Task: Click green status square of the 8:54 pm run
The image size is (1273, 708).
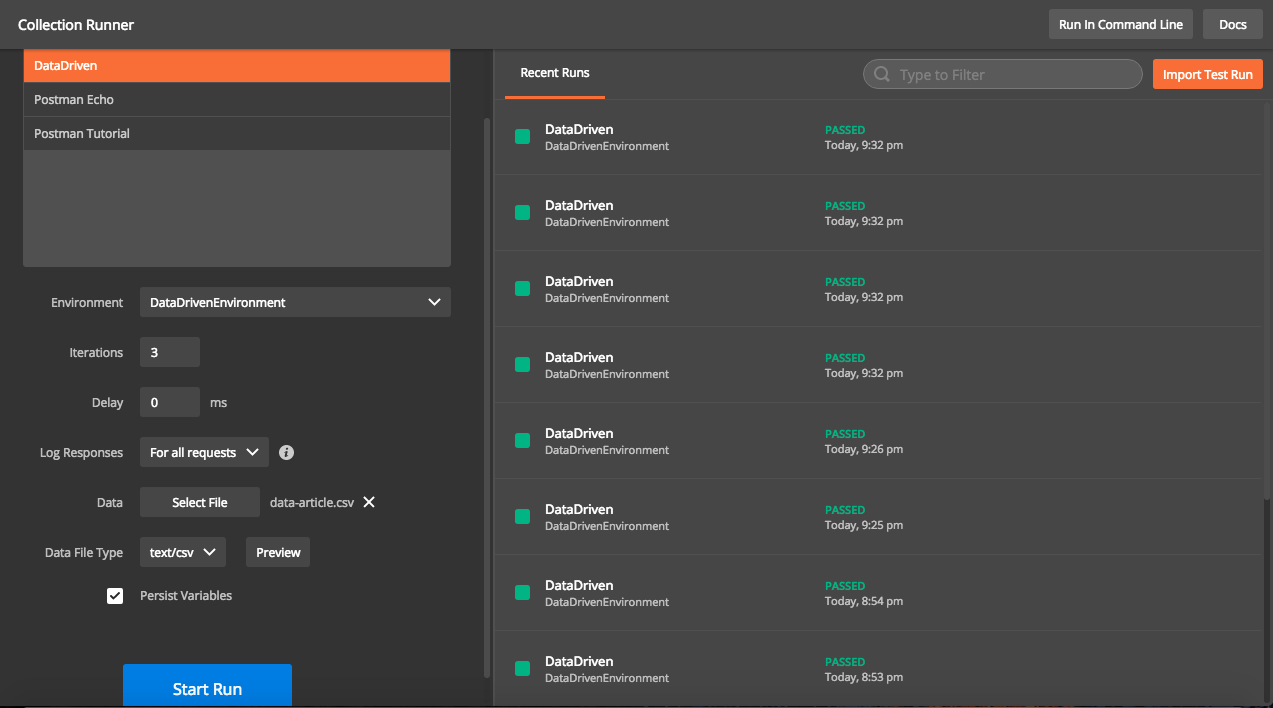Action: pyautogui.click(x=522, y=593)
